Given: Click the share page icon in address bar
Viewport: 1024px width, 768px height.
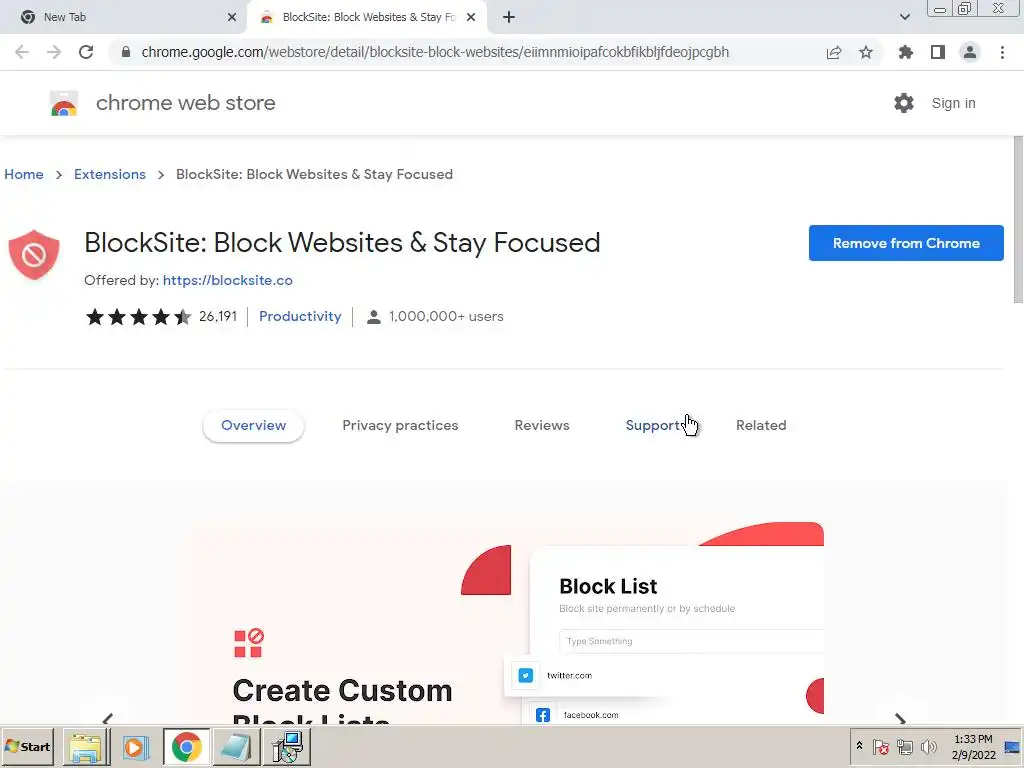Looking at the screenshot, I should coord(834,52).
